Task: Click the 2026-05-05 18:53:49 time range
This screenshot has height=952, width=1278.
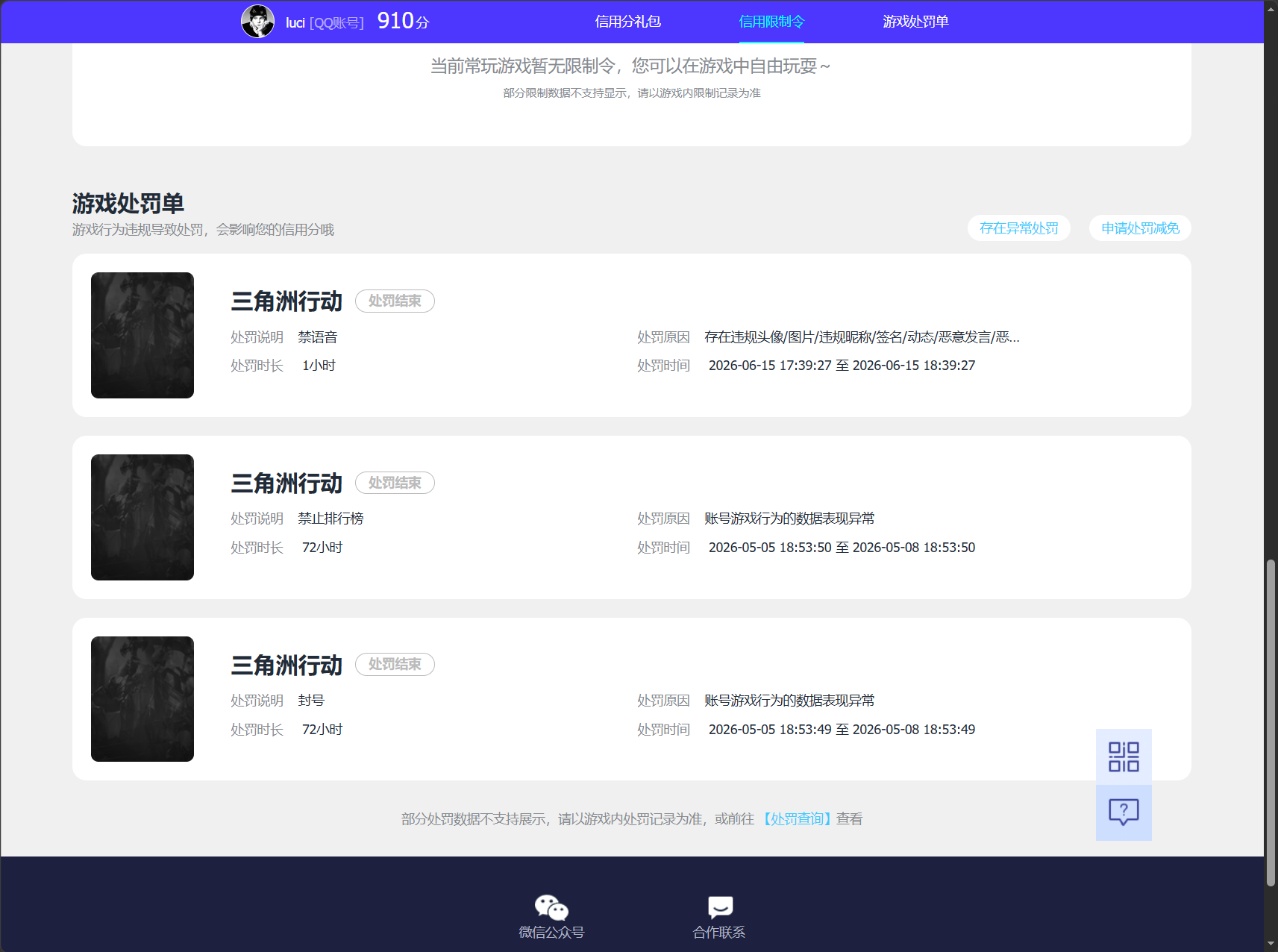Action: click(842, 730)
